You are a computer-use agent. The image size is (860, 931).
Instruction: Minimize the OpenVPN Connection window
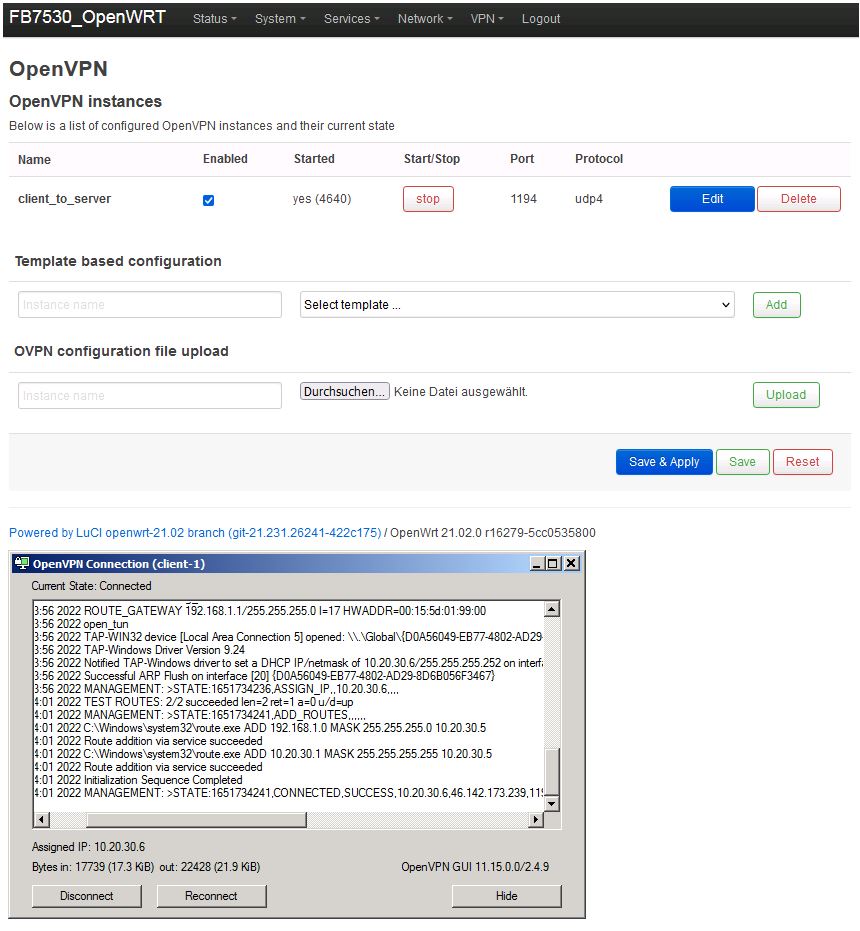(x=537, y=563)
